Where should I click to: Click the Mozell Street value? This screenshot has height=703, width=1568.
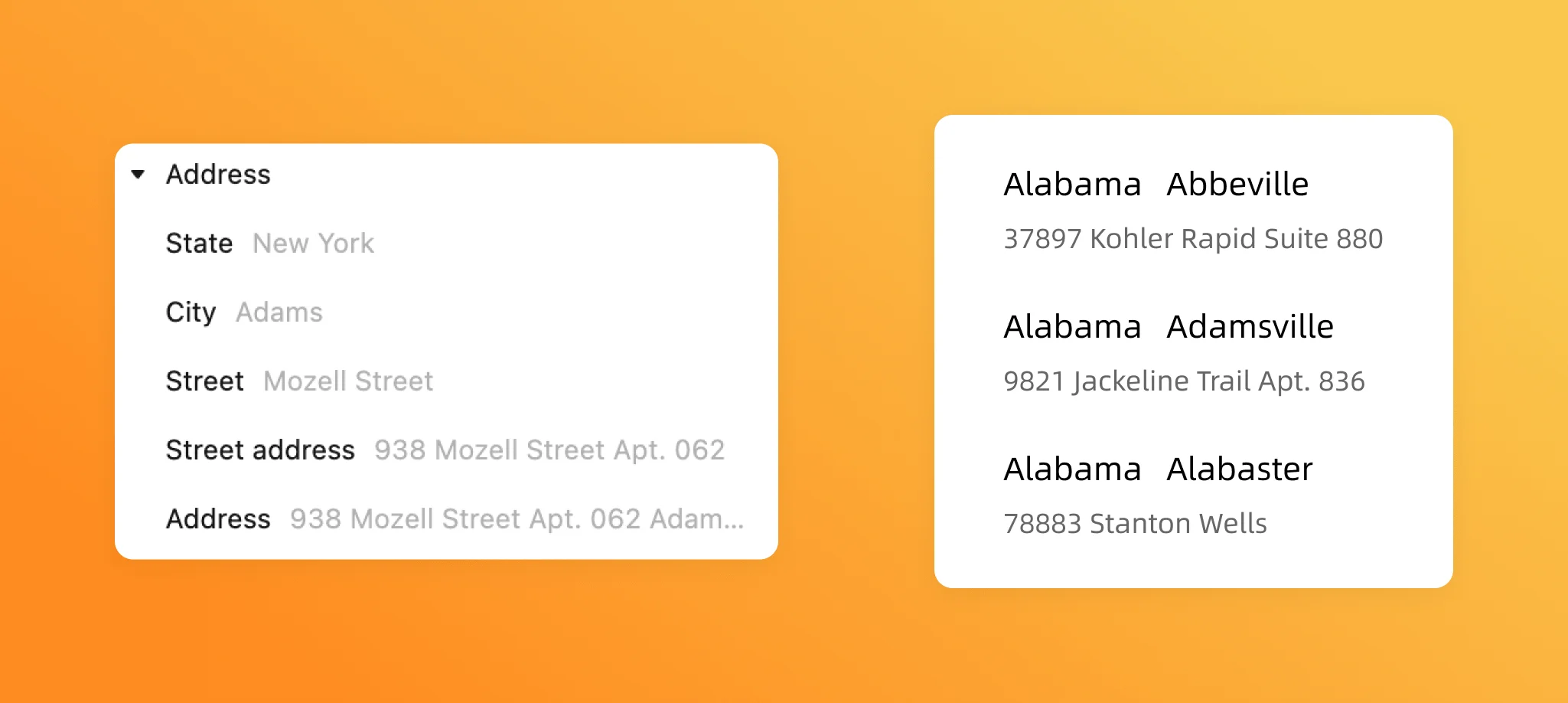tap(348, 381)
